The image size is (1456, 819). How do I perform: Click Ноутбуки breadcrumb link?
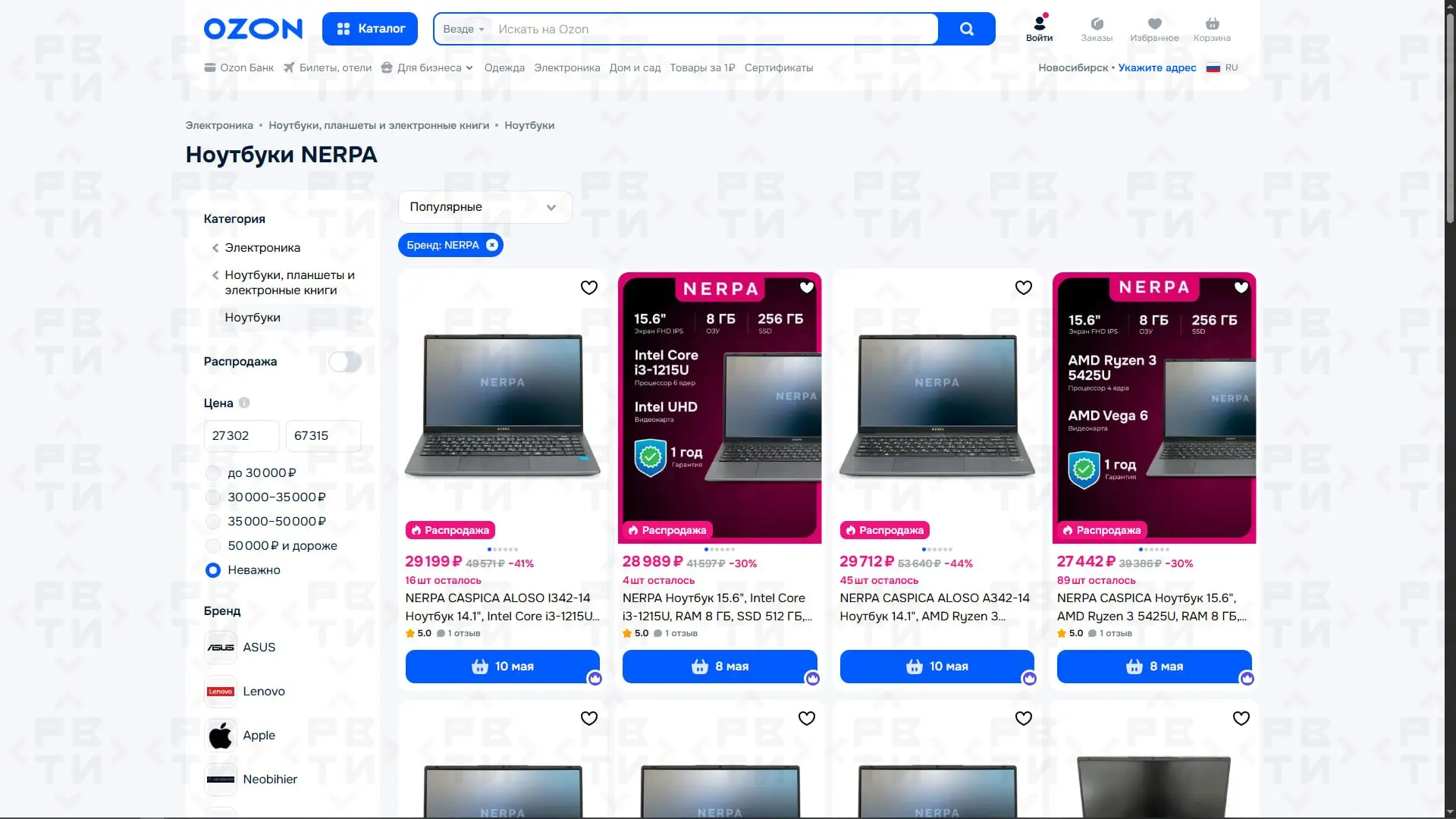(529, 125)
